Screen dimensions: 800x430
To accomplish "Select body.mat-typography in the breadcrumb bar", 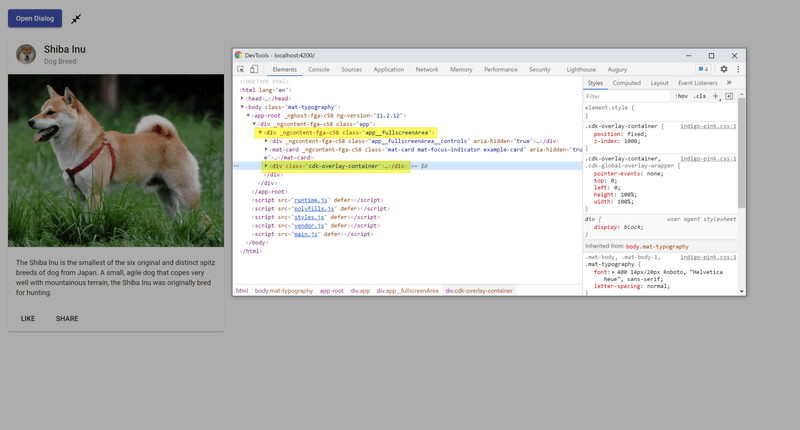I will tap(284, 291).
